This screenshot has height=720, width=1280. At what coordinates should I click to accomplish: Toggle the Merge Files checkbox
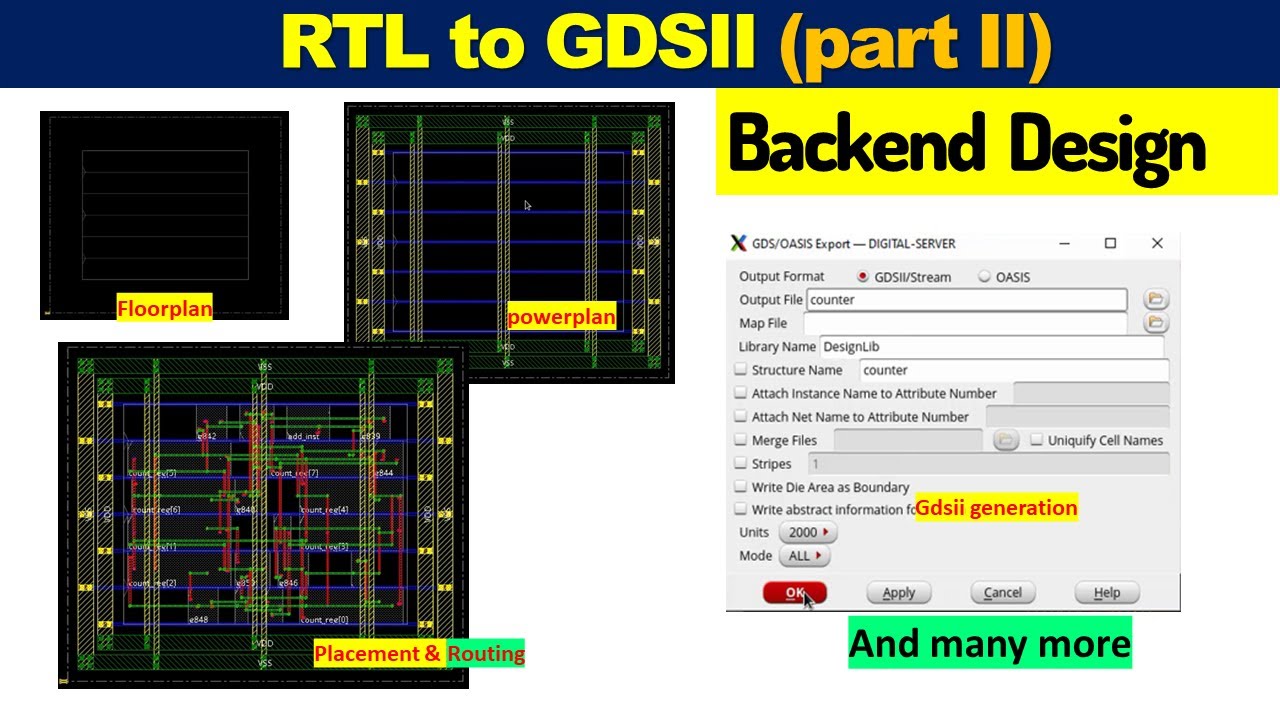point(741,440)
